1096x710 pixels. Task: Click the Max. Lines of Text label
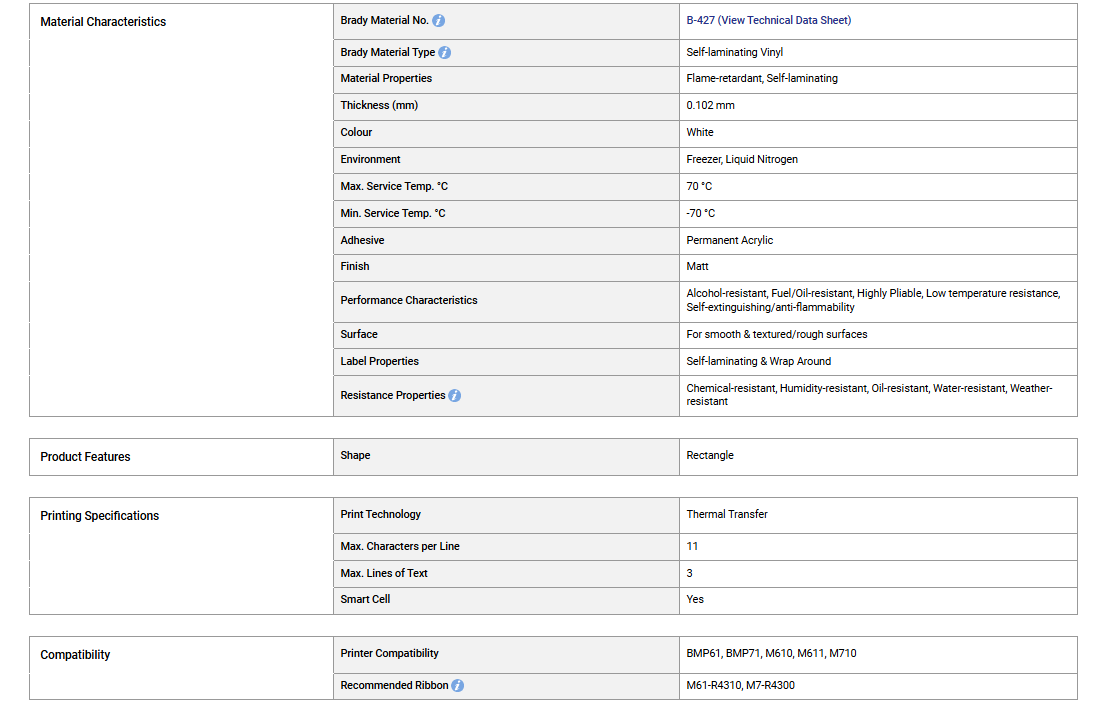pos(384,573)
